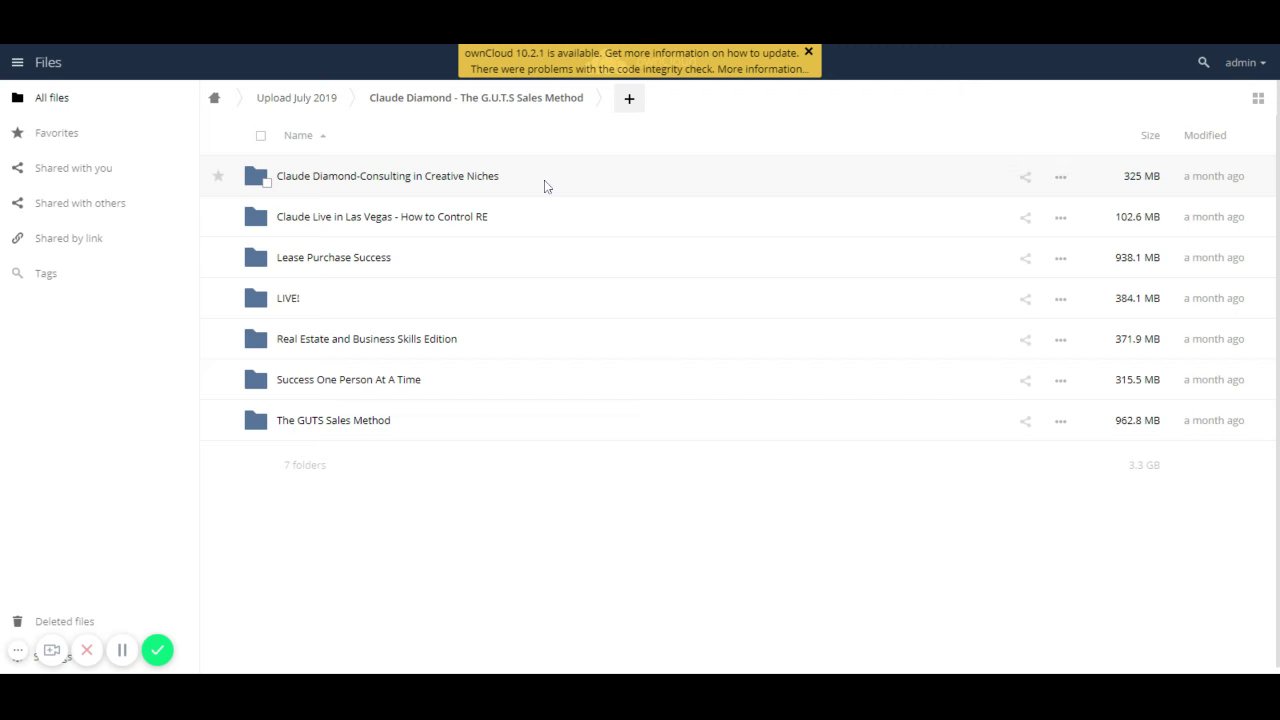
Task: Pause the screen recording
Action: click(x=122, y=650)
